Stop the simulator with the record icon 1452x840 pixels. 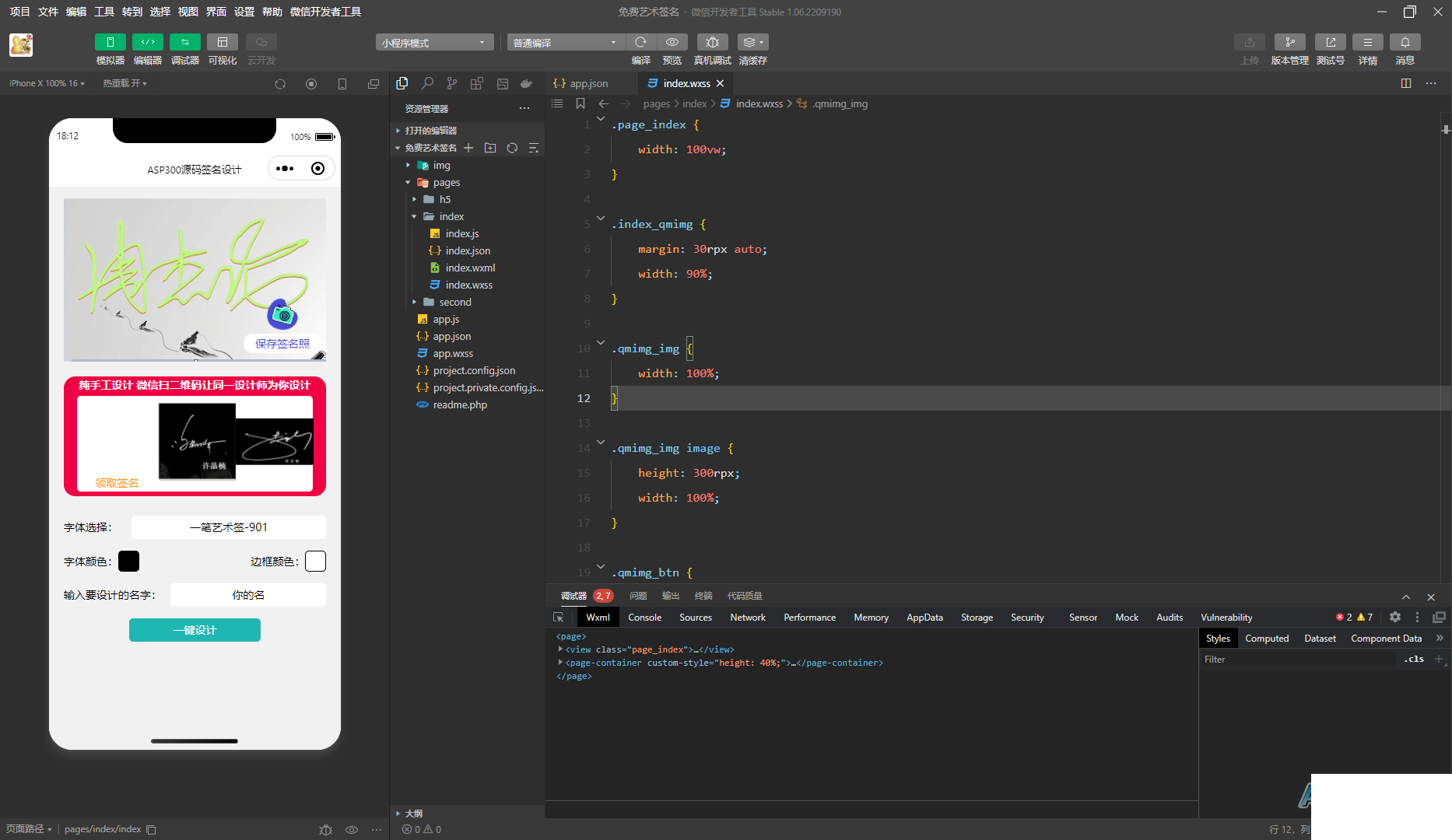point(311,84)
